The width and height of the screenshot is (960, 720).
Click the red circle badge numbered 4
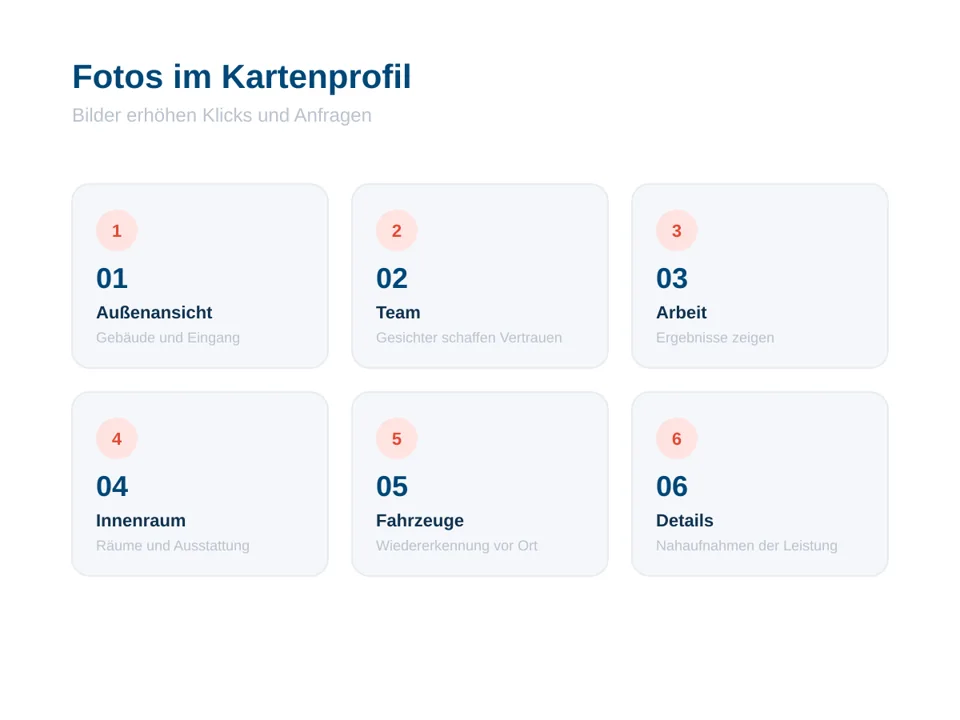116,438
